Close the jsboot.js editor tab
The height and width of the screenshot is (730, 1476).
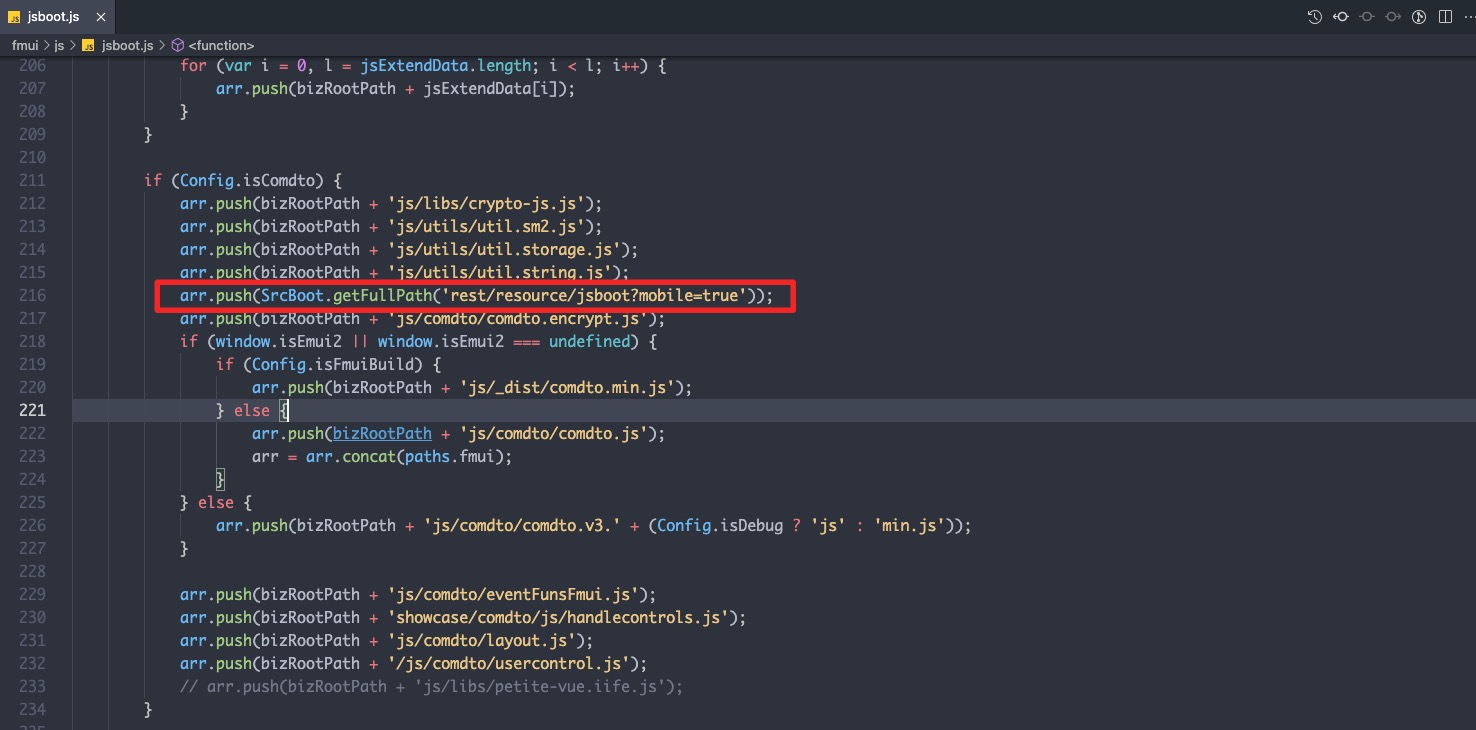pos(99,17)
